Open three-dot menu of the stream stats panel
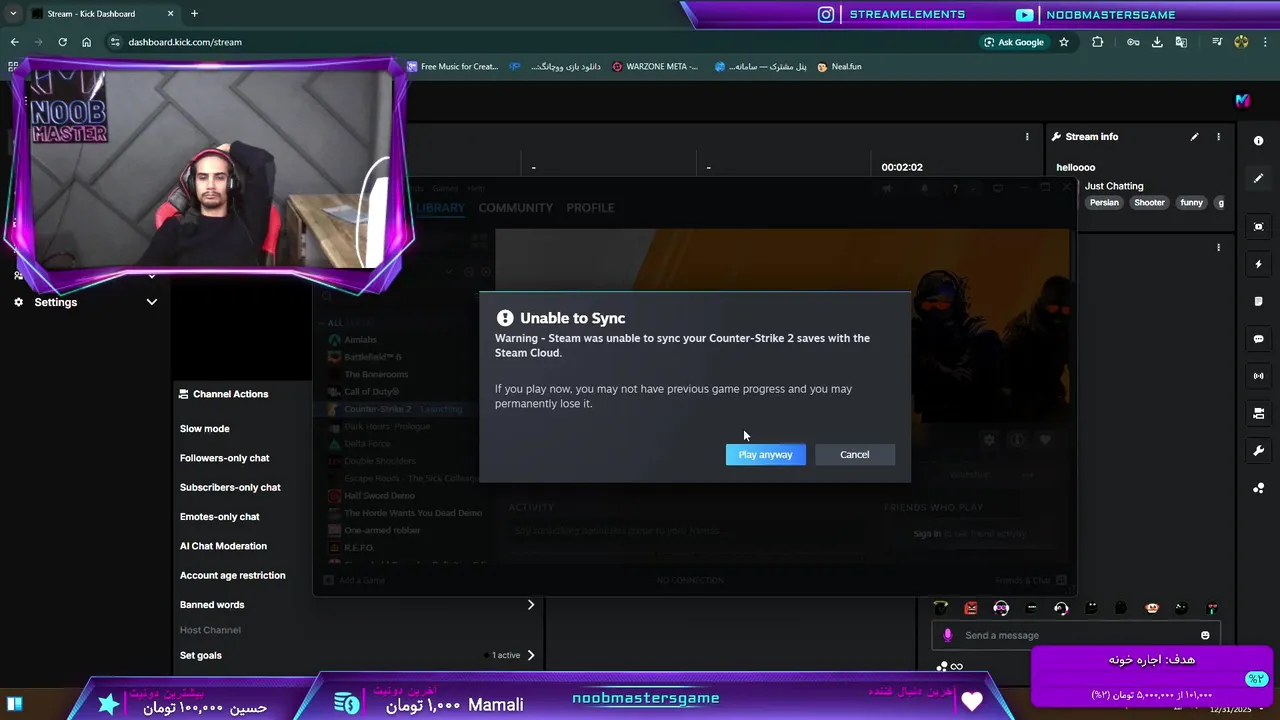Image resolution: width=1280 pixels, height=720 pixels. click(x=1027, y=137)
